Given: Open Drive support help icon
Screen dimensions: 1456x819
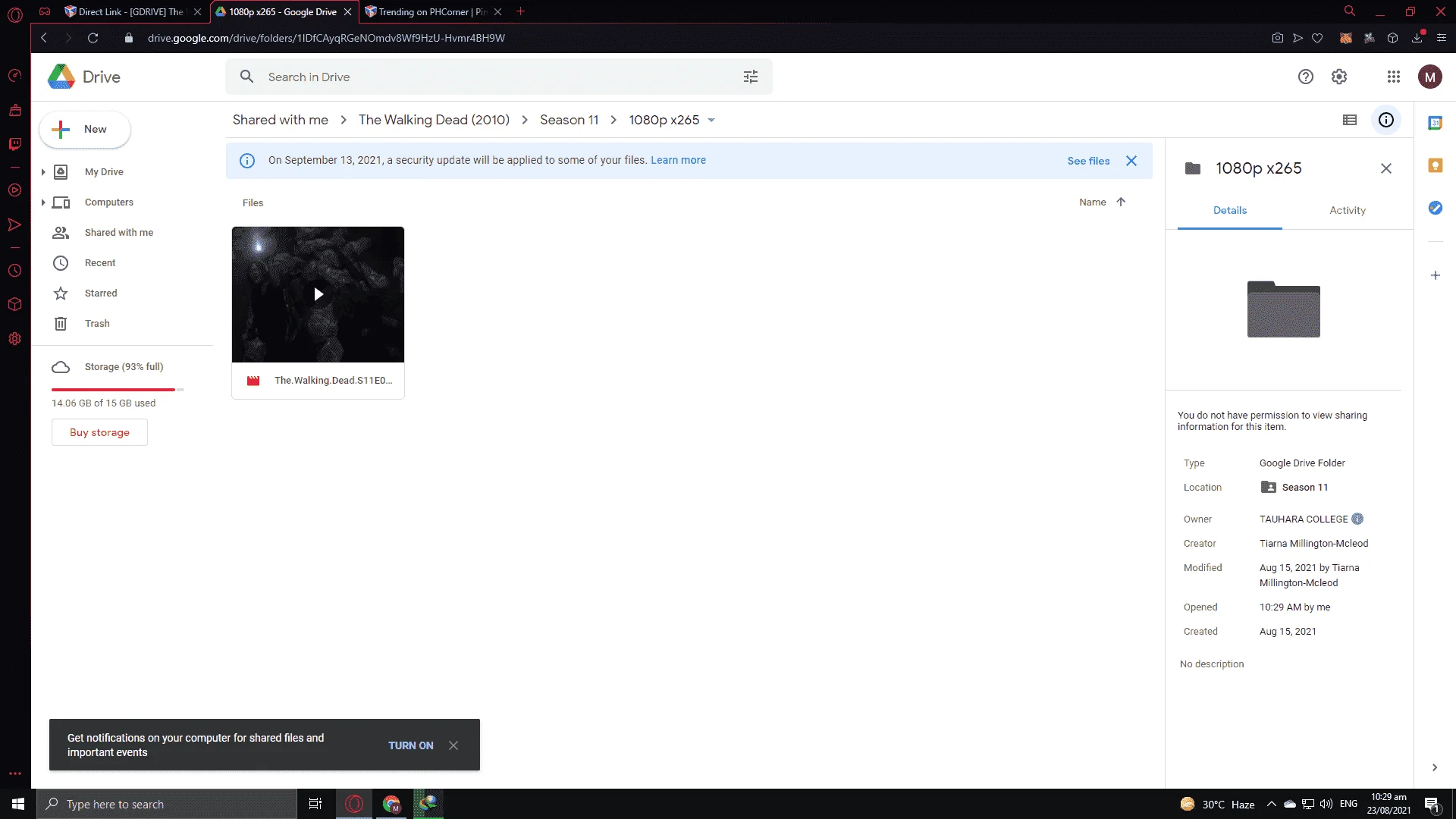Looking at the screenshot, I should click(x=1305, y=77).
